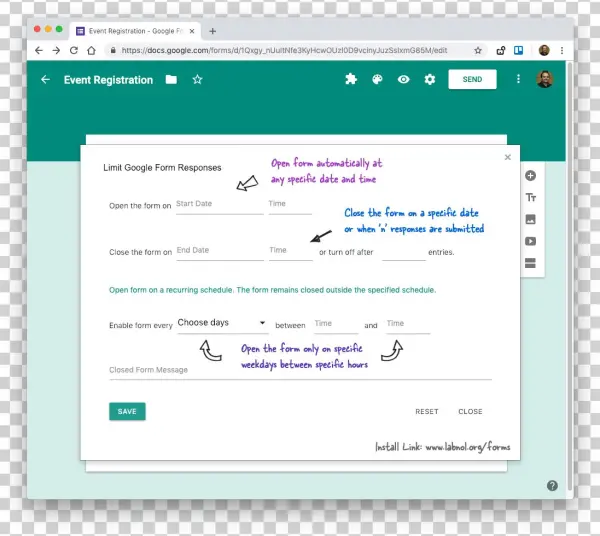Open Chrome's three-dot menu
600x536 pixels.
[x=563, y=50]
